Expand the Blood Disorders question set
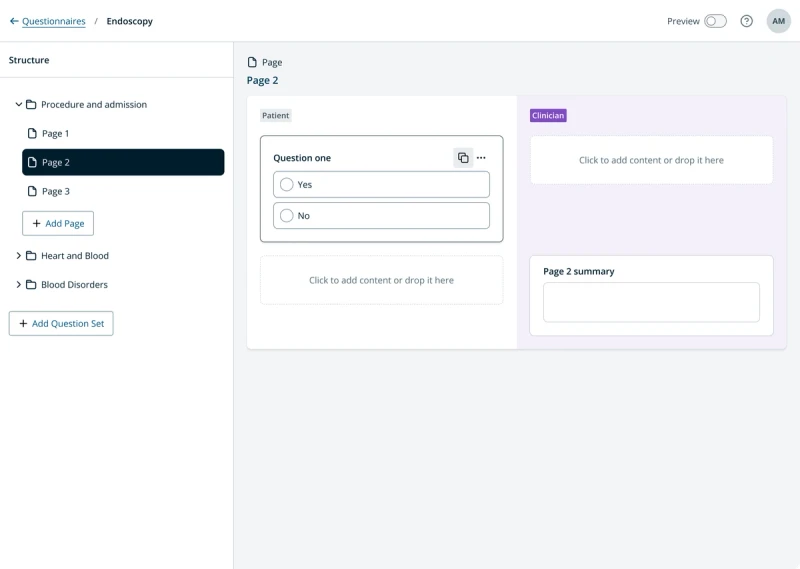The height and width of the screenshot is (569, 800). click(x=18, y=285)
